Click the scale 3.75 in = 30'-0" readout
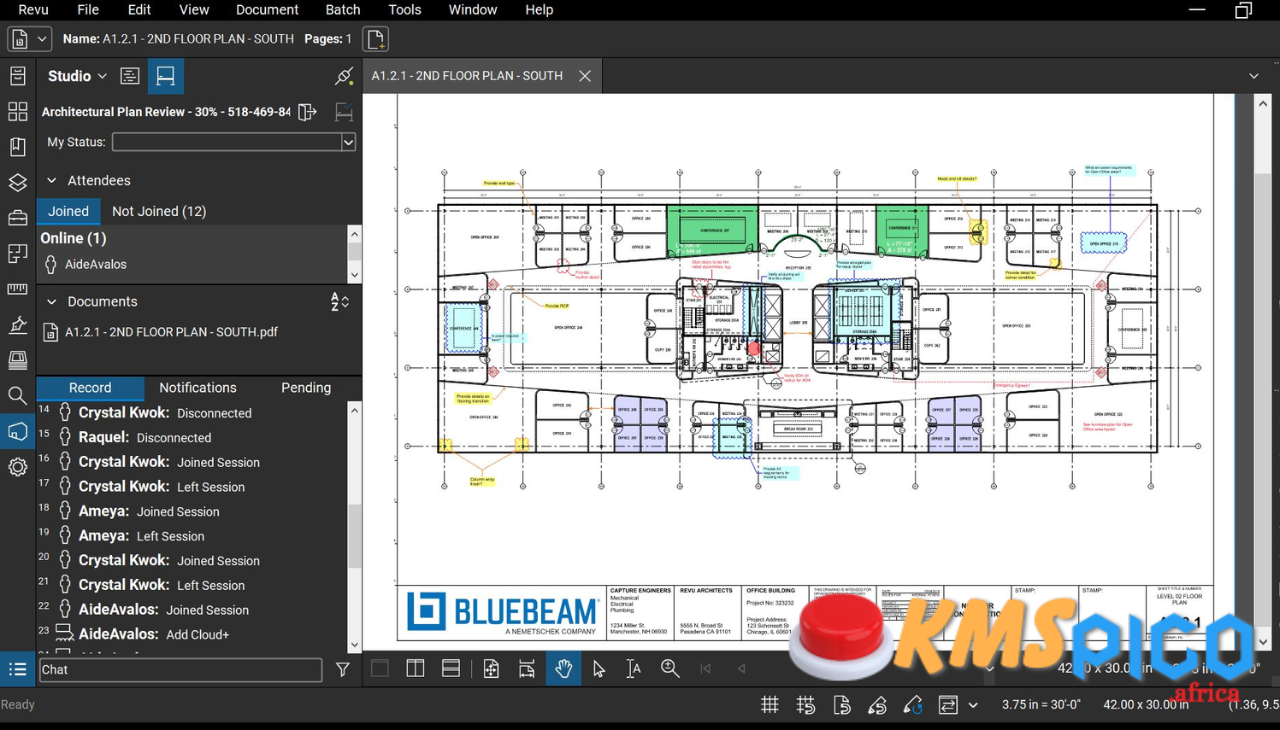 point(1042,705)
